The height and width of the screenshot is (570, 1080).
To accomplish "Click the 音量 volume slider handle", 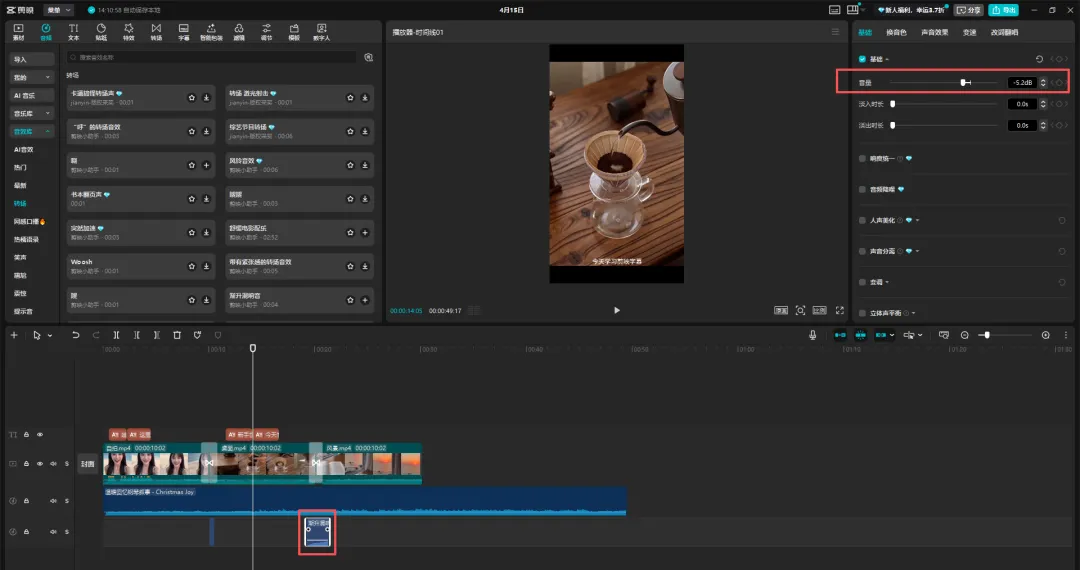I will point(964,82).
